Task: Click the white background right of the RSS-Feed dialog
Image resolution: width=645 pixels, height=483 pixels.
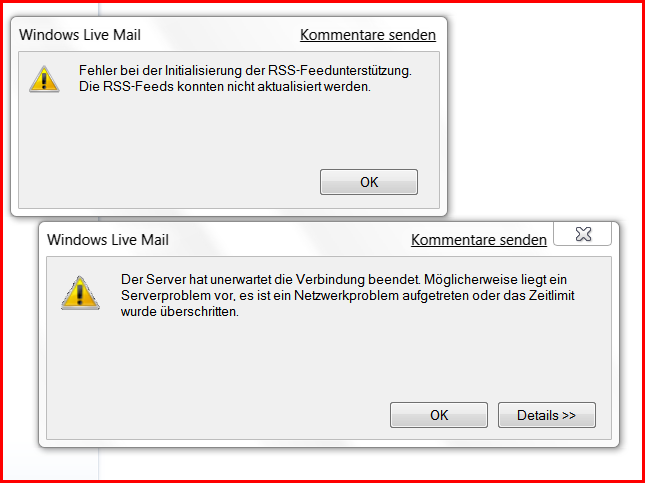Action: tap(543, 115)
